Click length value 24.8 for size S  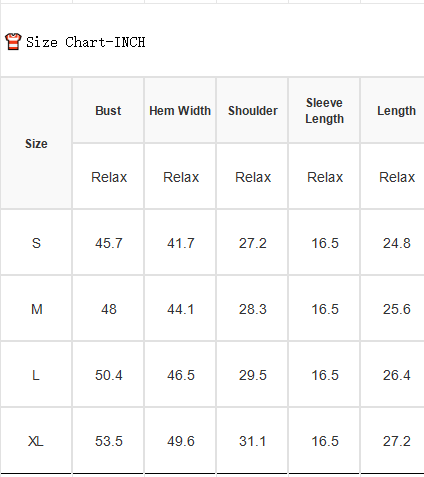click(397, 243)
